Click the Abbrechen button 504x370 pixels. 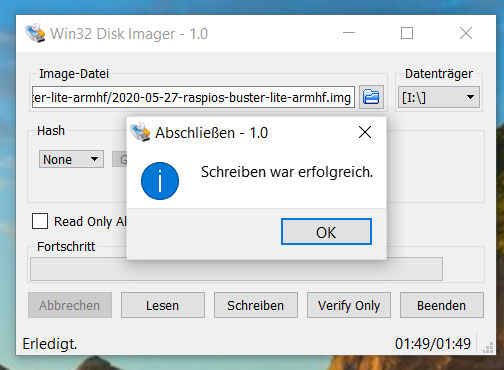pyautogui.click(x=70, y=305)
